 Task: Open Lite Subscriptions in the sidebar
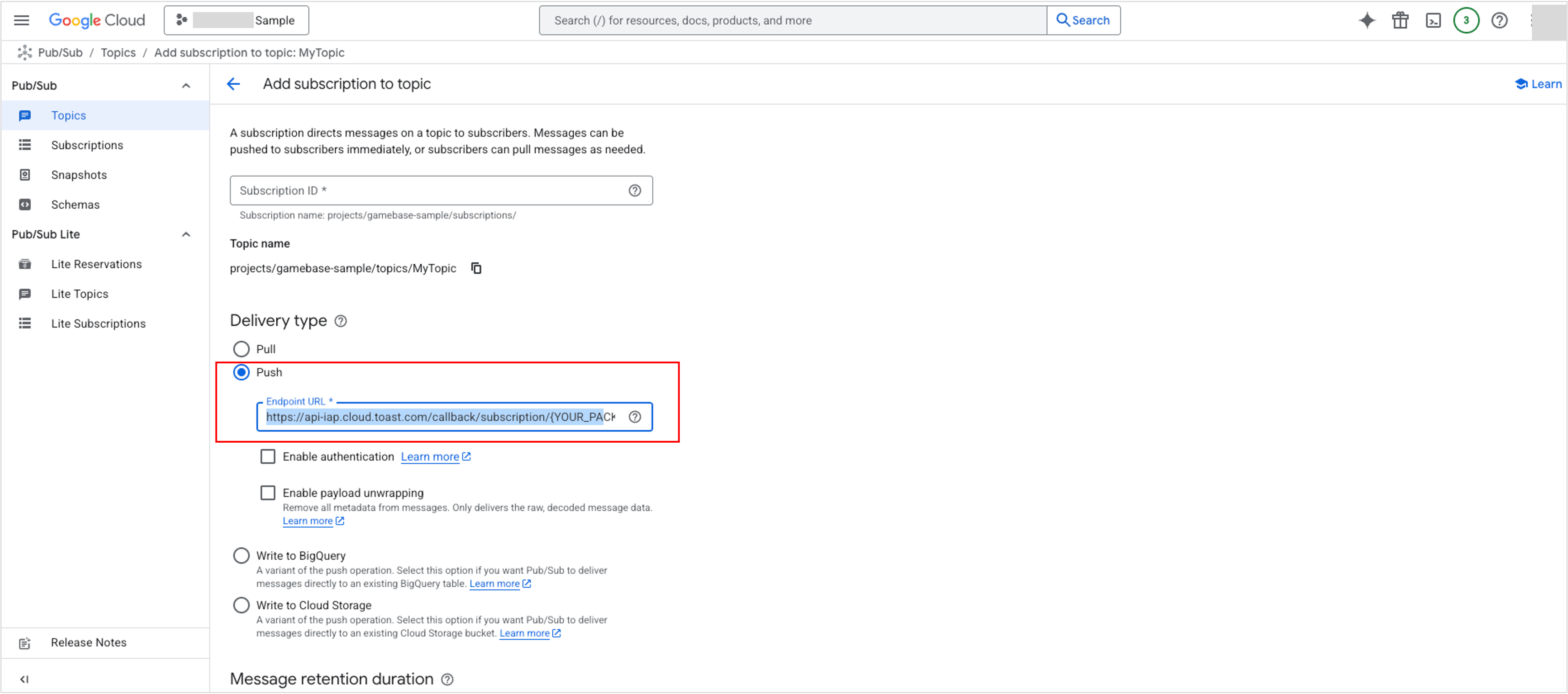coord(105,324)
